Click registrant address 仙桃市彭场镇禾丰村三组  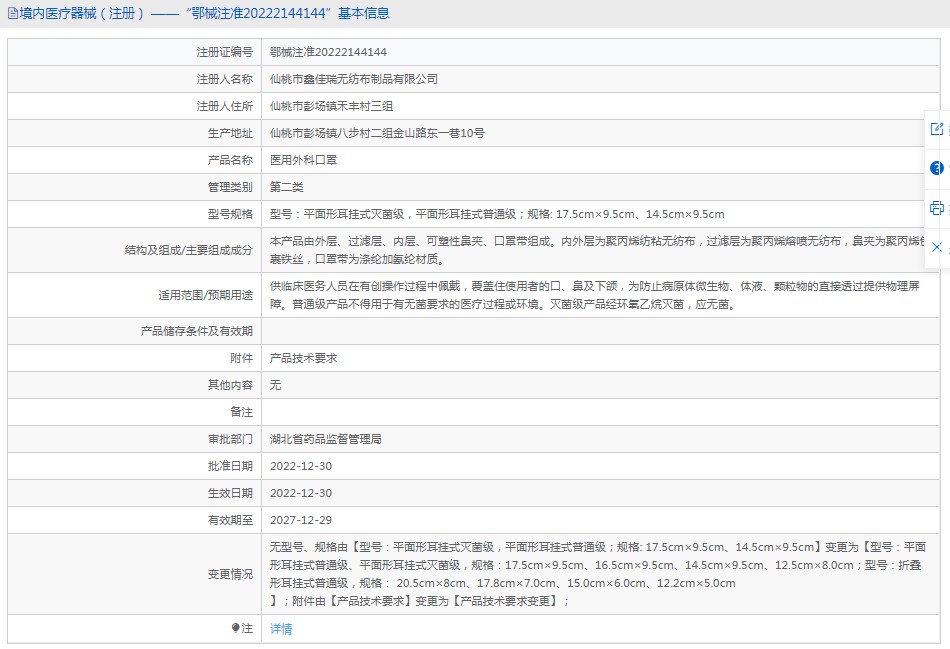[331, 106]
